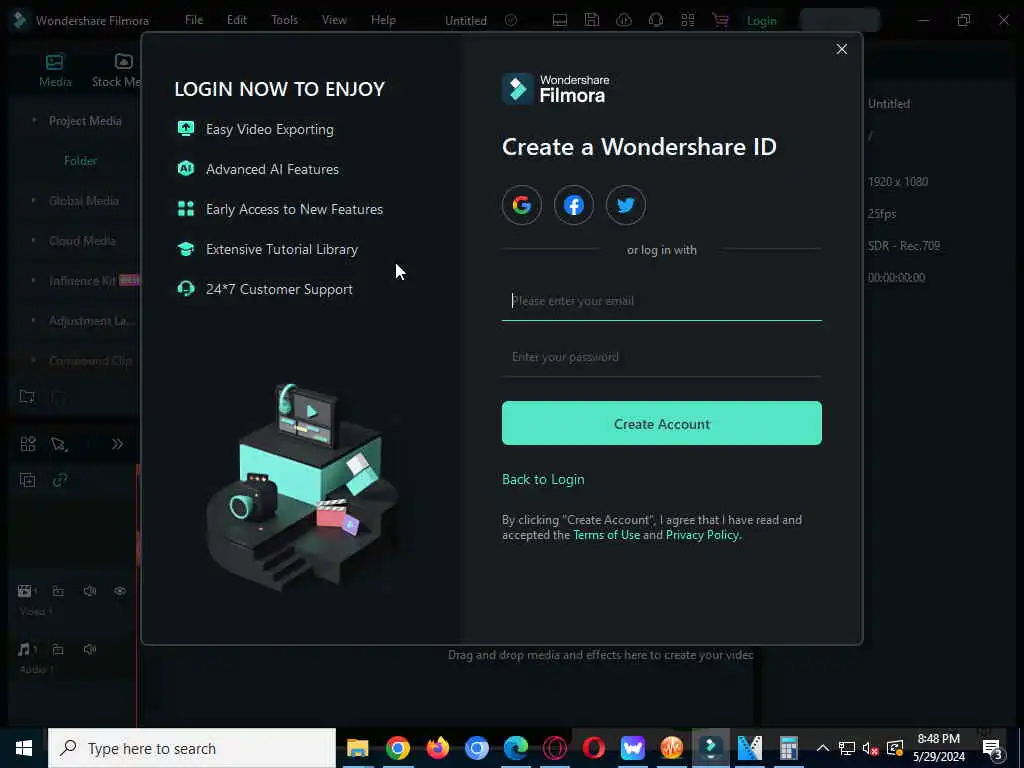Open the Help menu

pos(383,20)
